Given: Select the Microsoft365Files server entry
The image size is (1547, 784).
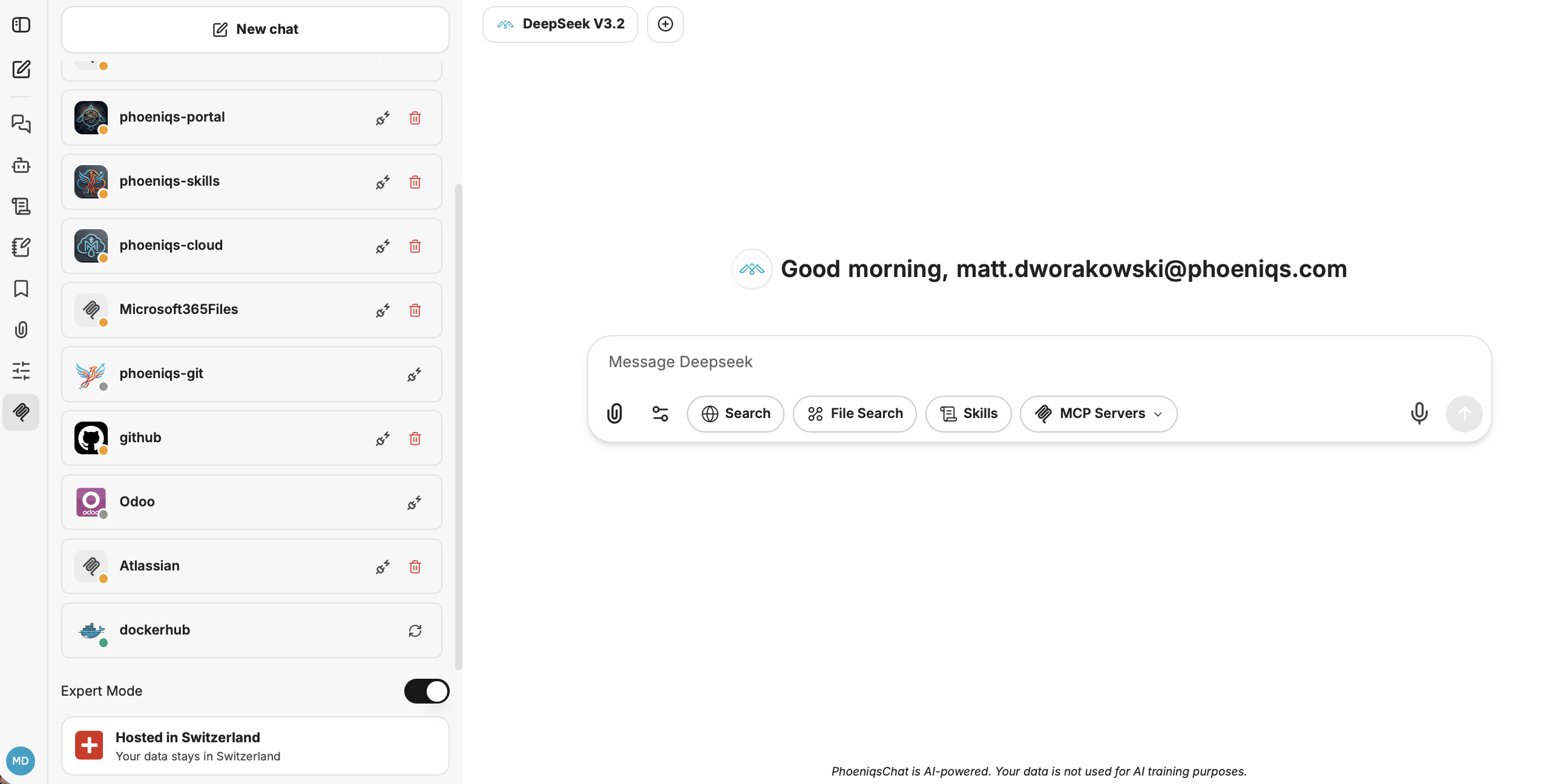Looking at the screenshot, I should pos(252,310).
